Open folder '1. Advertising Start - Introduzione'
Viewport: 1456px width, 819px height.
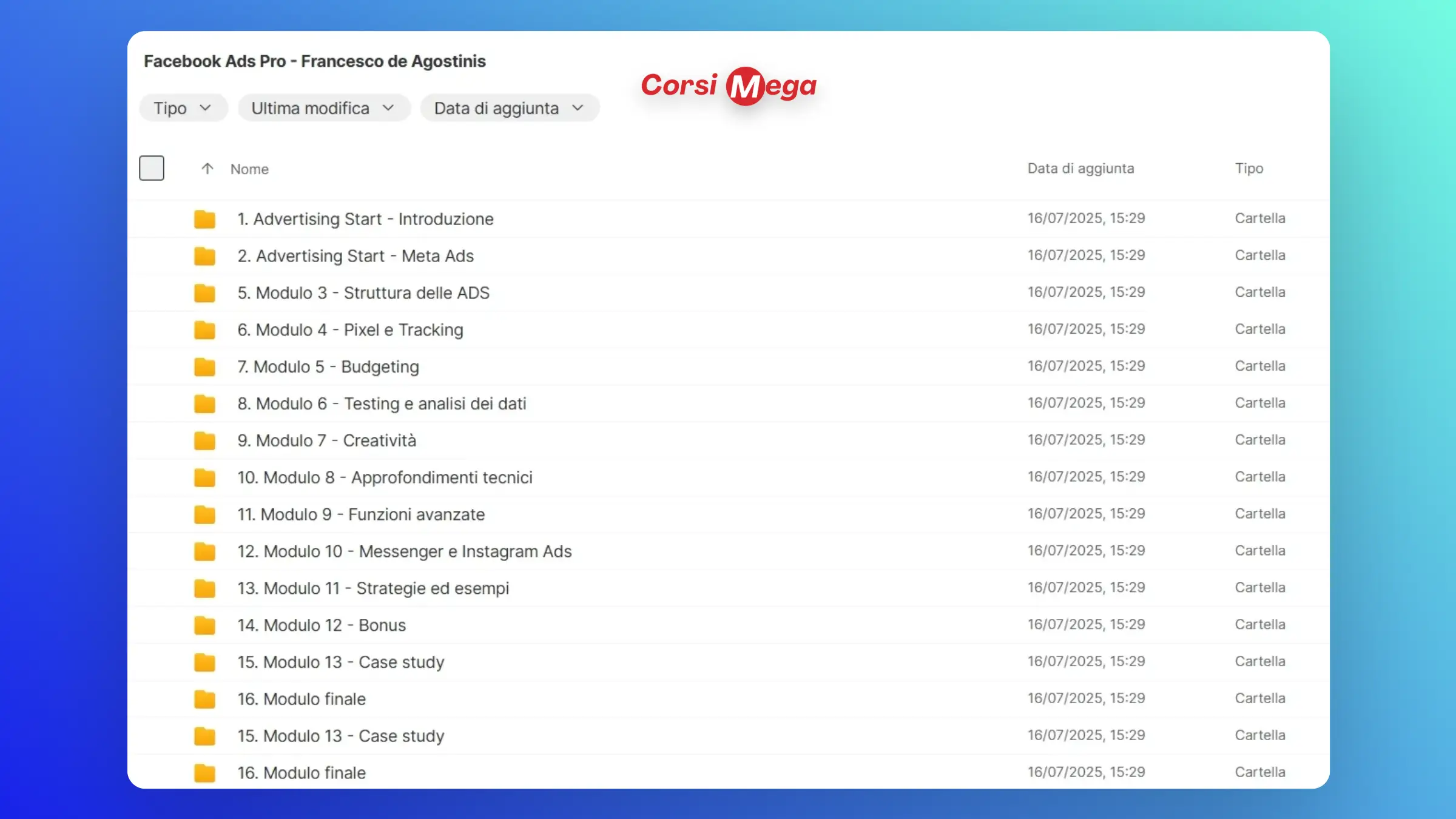click(x=365, y=219)
